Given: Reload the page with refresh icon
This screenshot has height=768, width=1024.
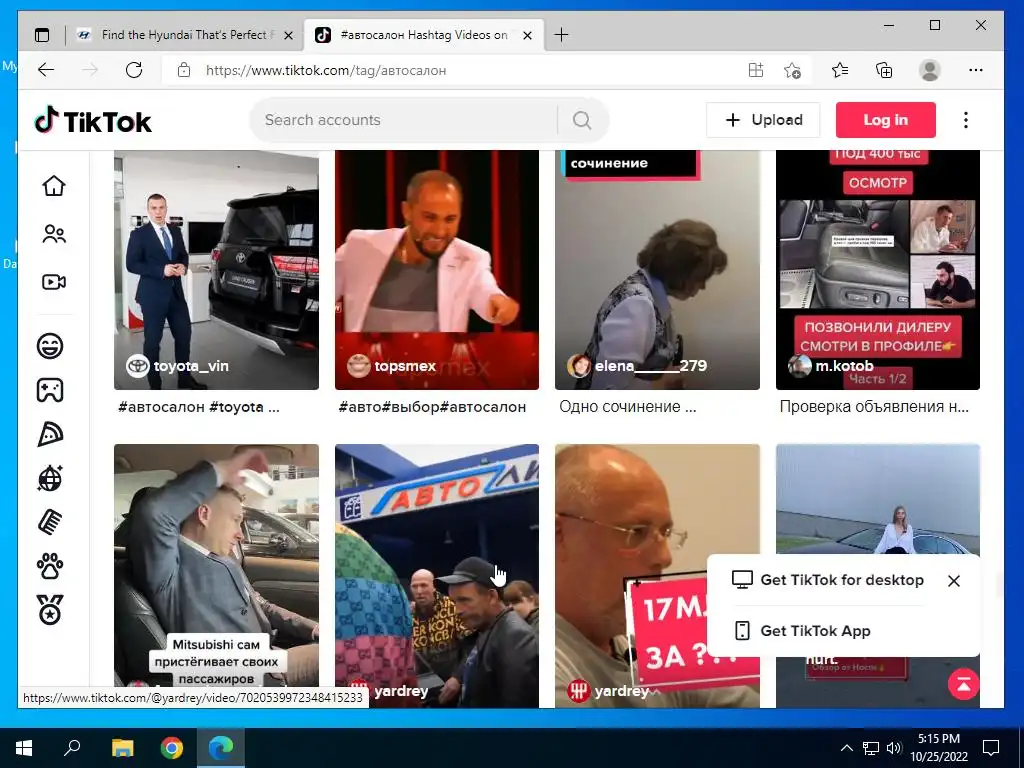Looking at the screenshot, I should [134, 70].
